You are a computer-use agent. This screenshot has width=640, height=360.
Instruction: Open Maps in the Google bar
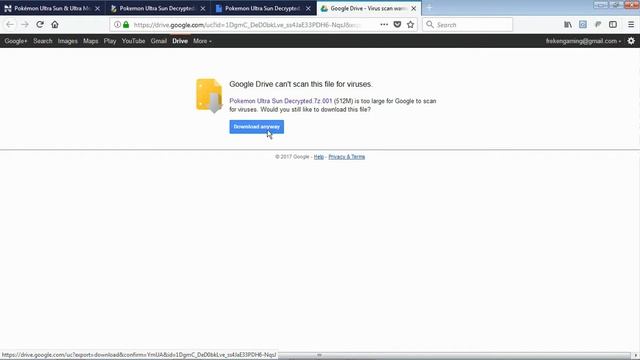tap(90, 41)
